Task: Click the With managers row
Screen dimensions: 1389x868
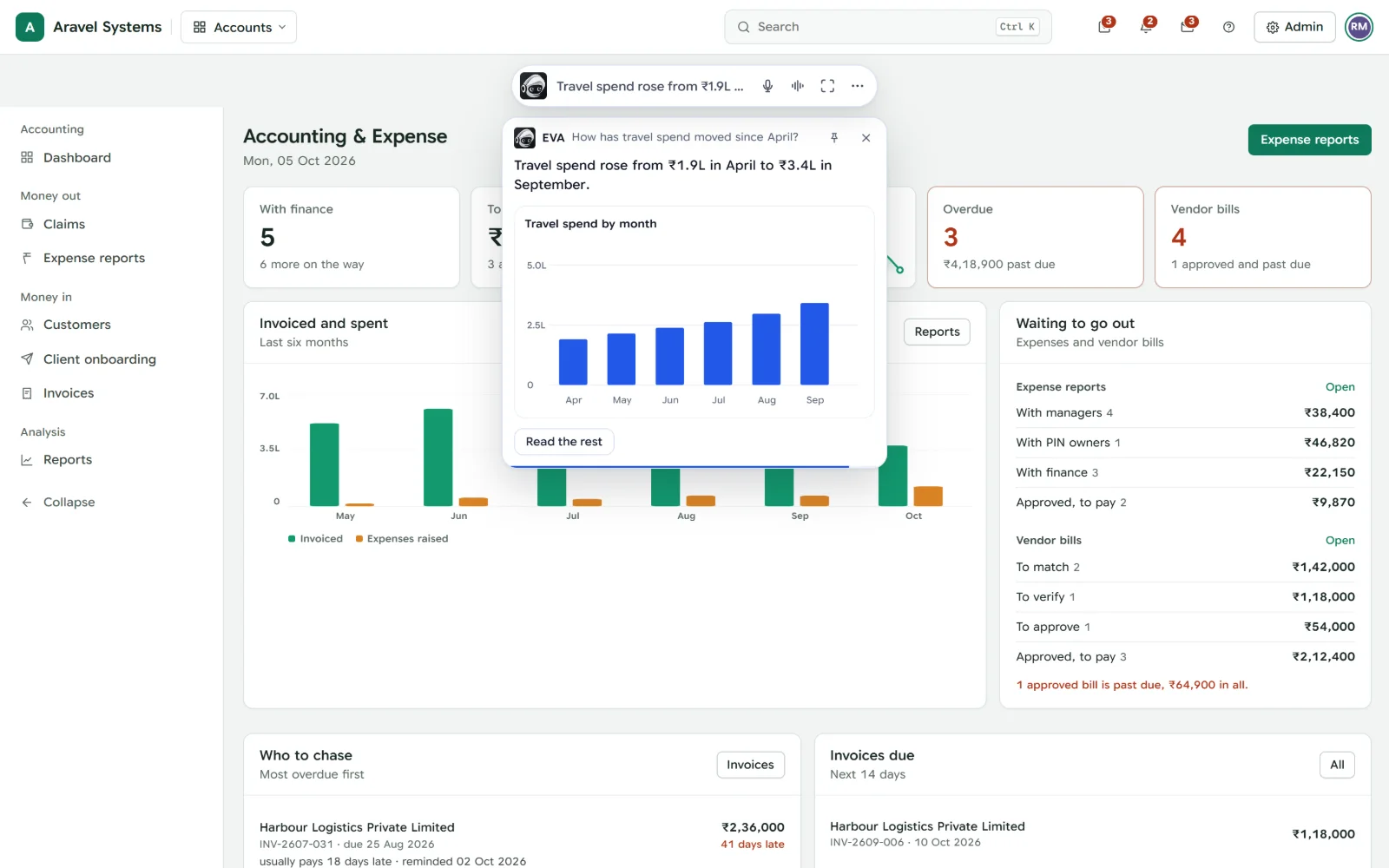Action: pos(1185,413)
